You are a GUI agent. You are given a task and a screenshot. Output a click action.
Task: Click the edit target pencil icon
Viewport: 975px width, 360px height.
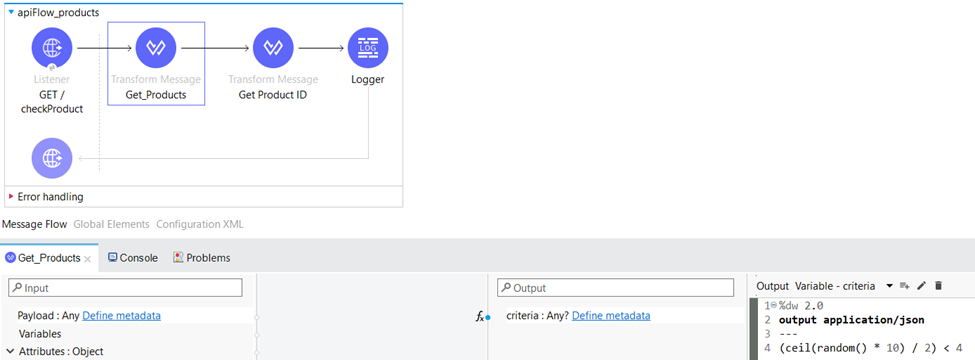pyautogui.click(x=922, y=286)
